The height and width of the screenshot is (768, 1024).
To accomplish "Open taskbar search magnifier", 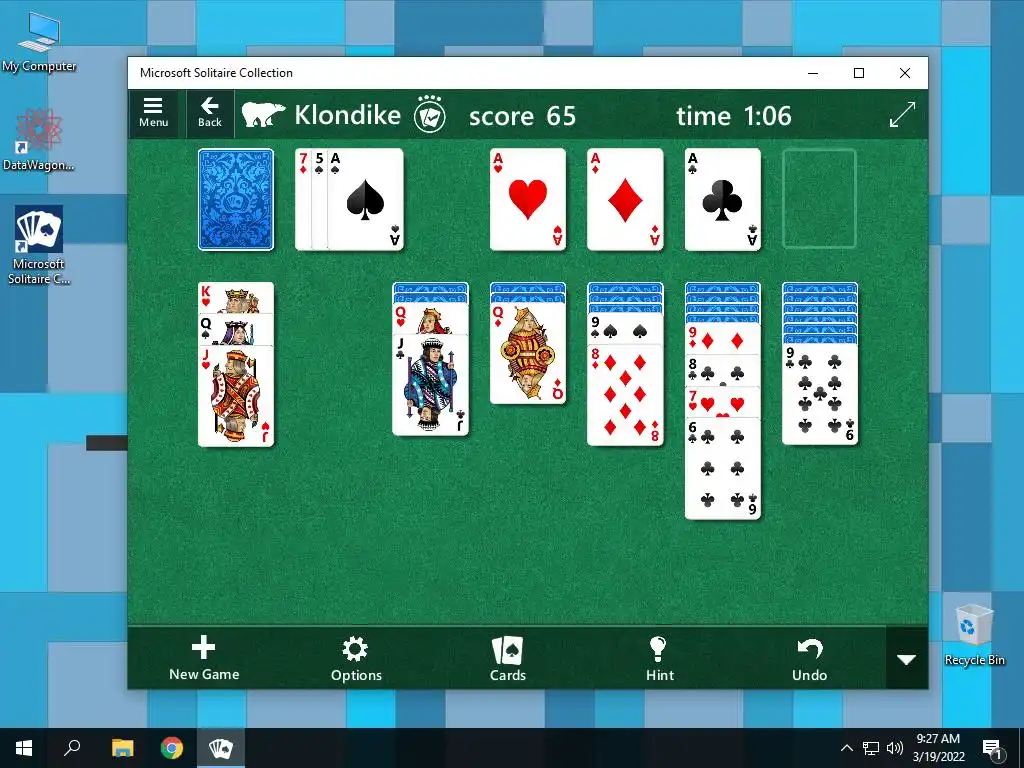I will pos(72,748).
